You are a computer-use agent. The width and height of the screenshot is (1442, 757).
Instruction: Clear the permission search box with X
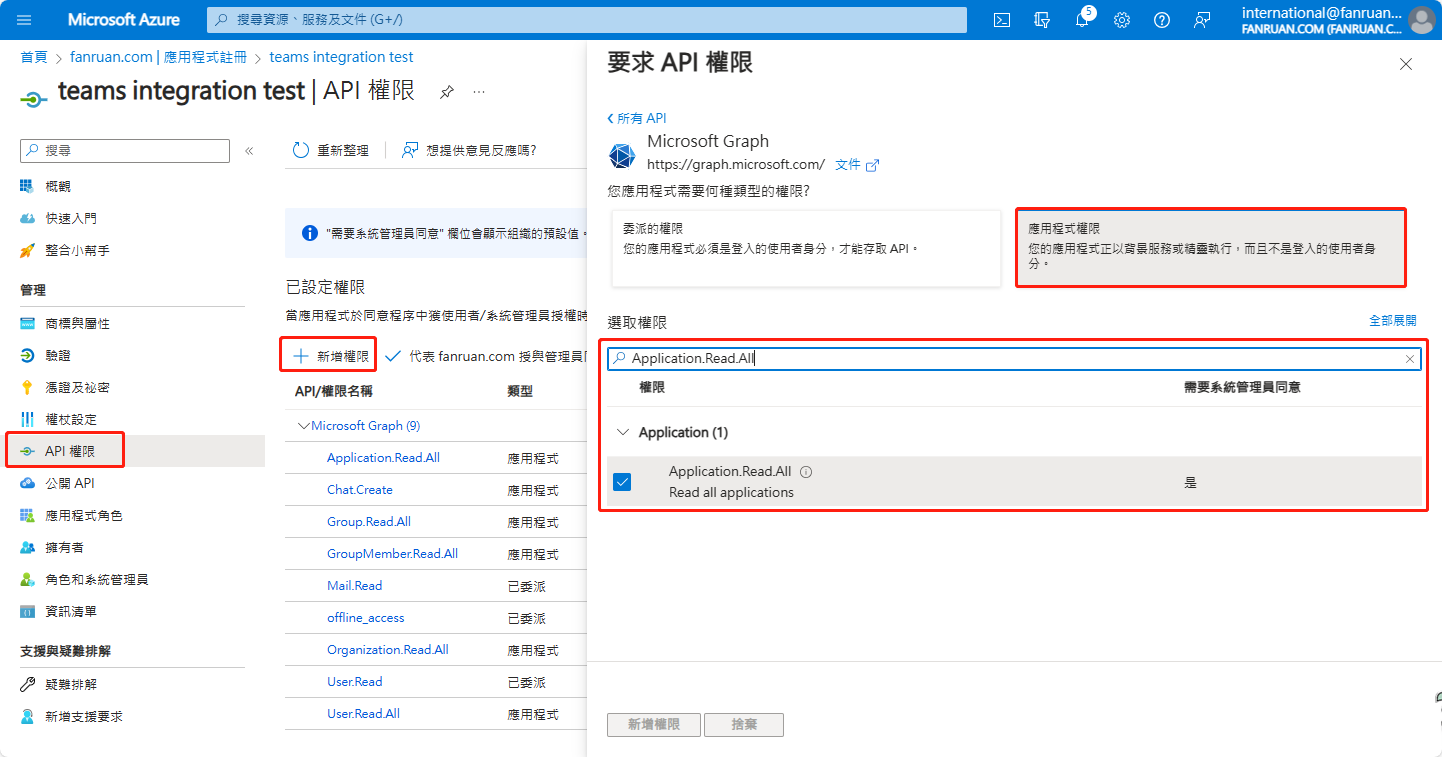coord(1410,359)
